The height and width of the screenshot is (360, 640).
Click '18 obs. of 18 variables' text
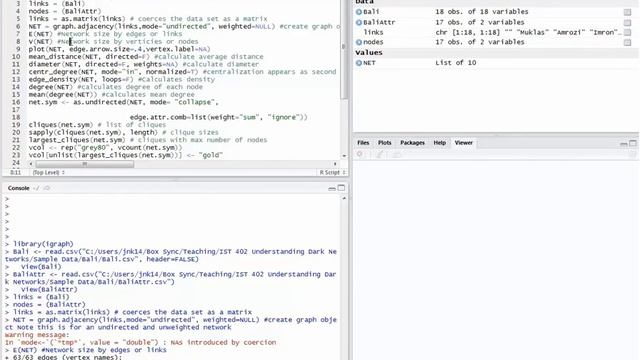482,12
